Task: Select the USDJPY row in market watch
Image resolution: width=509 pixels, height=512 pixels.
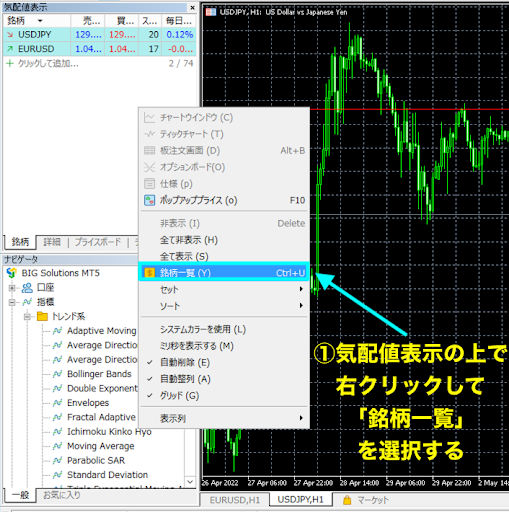Action: pos(99,35)
